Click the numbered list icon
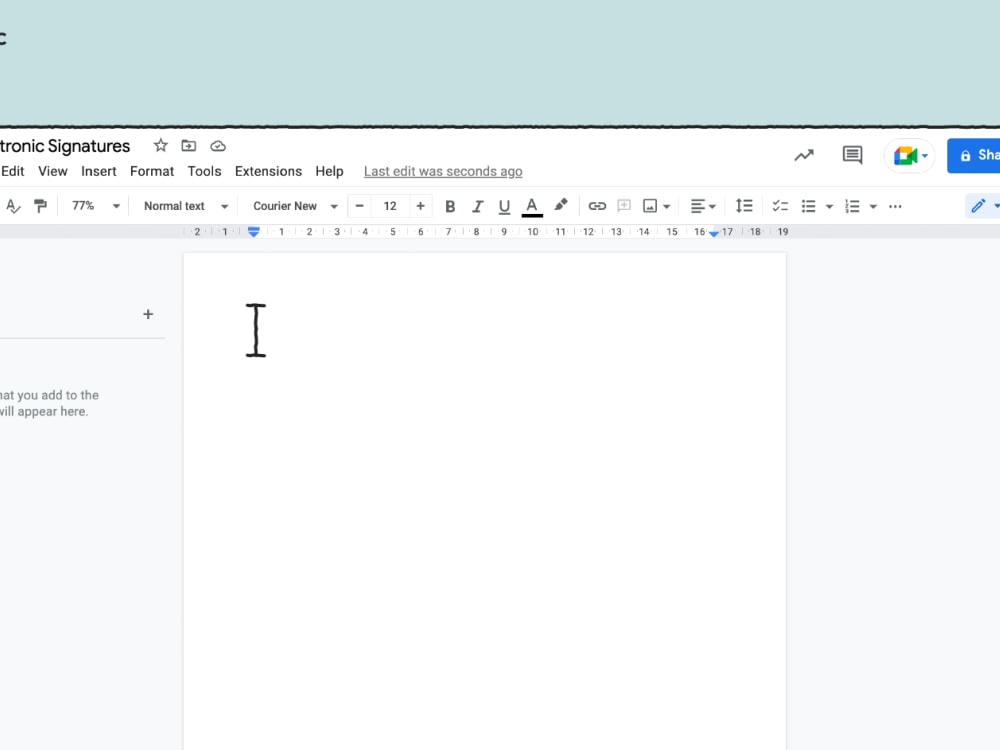This screenshot has width=1000, height=750. [x=853, y=206]
